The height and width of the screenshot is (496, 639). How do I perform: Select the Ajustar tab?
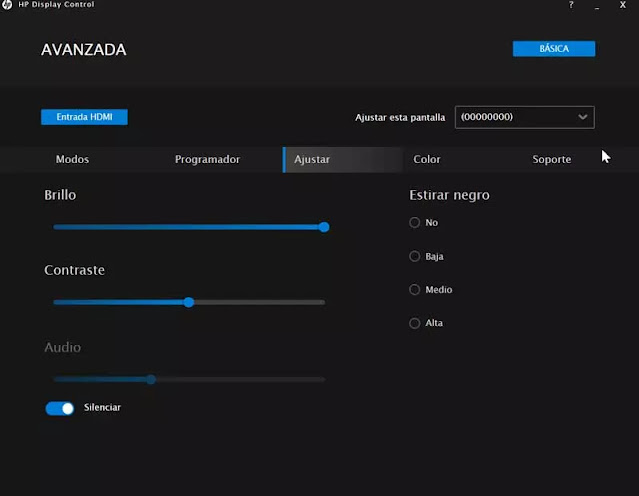tap(342, 160)
